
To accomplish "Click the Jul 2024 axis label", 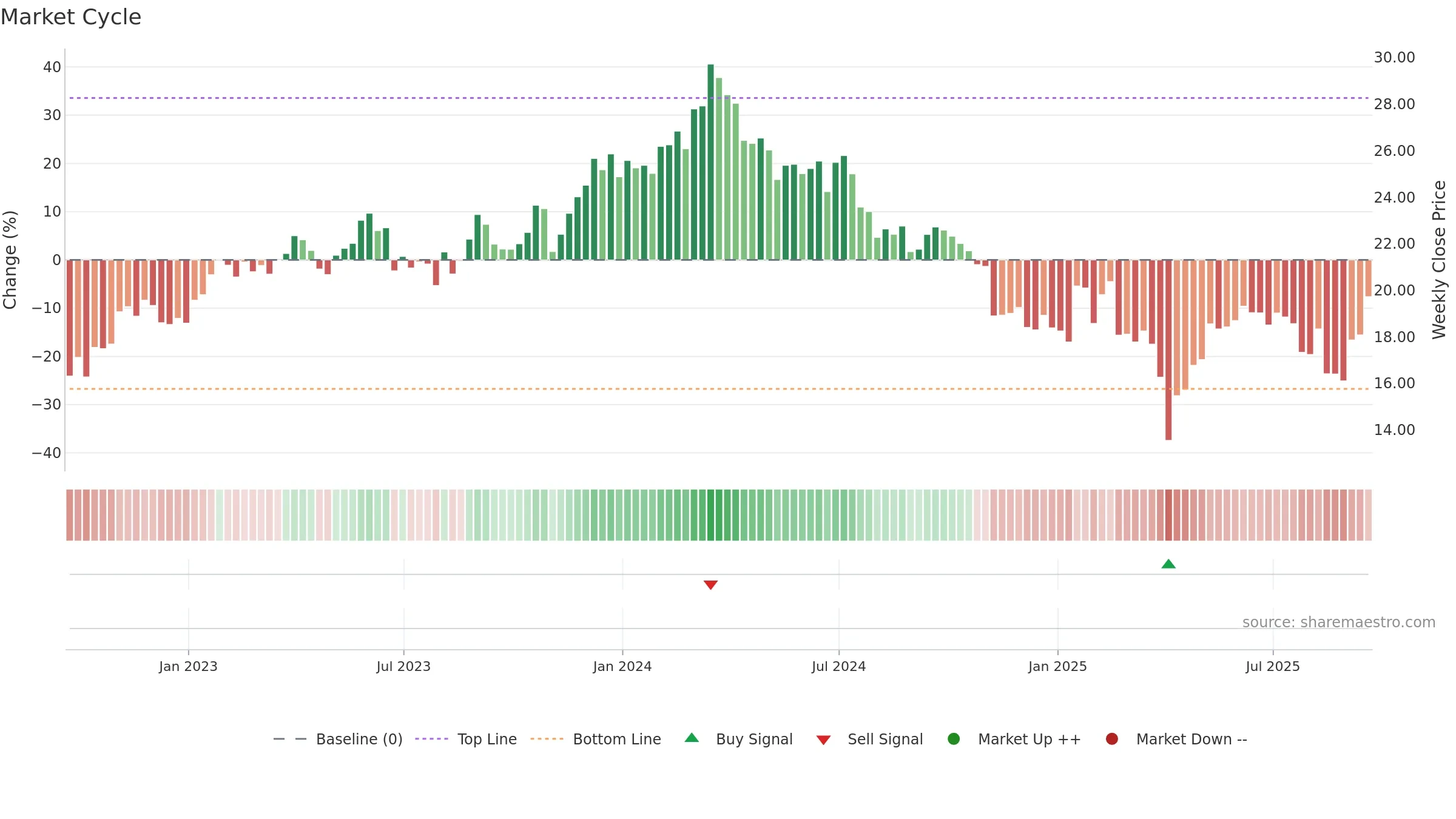I will click(x=839, y=666).
